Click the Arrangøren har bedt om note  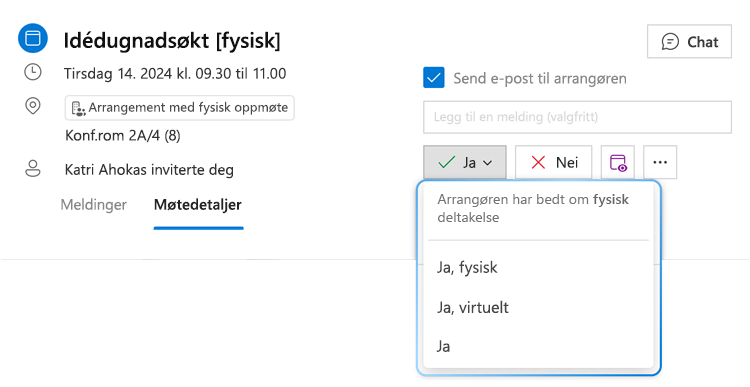click(533, 208)
